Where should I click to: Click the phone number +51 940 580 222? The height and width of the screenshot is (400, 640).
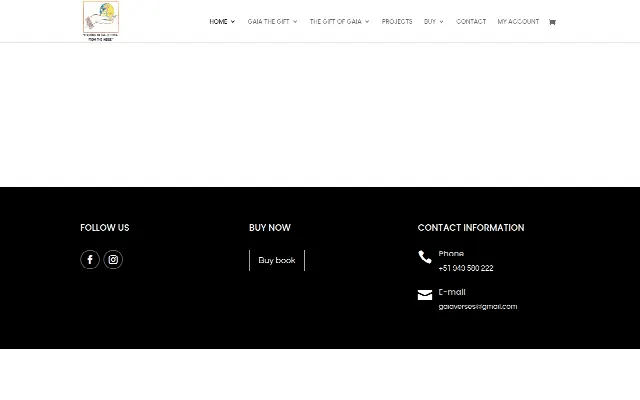tap(466, 268)
